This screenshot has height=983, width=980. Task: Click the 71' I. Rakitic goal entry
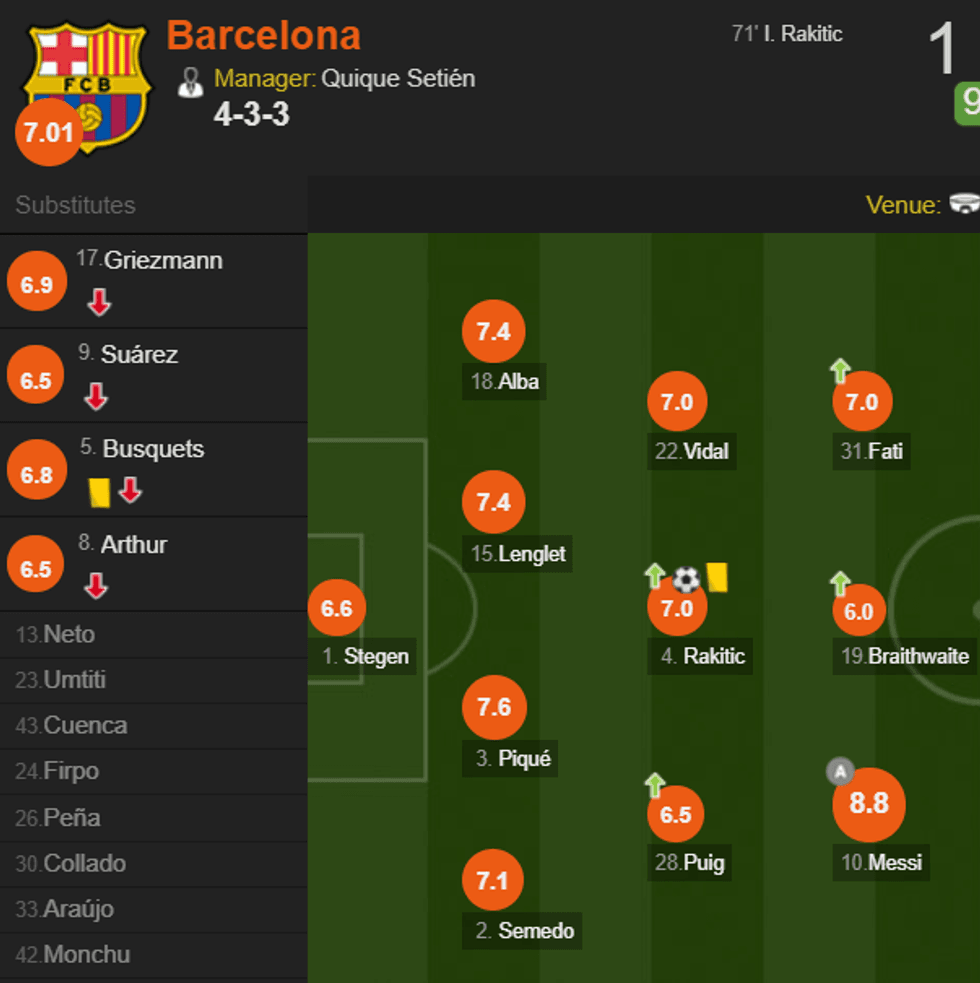pyautogui.click(x=787, y=34)
